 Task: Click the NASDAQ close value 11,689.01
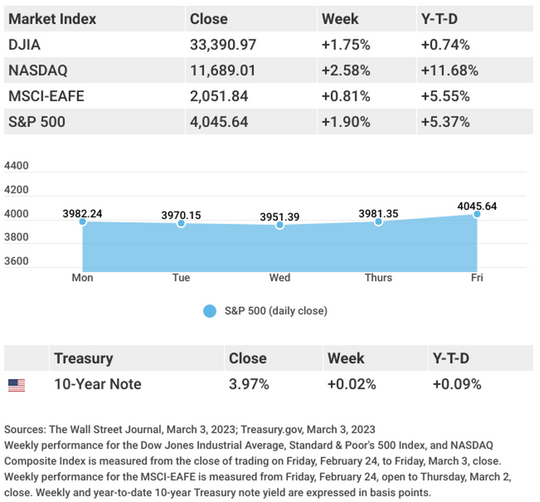[x=223, y=71]
